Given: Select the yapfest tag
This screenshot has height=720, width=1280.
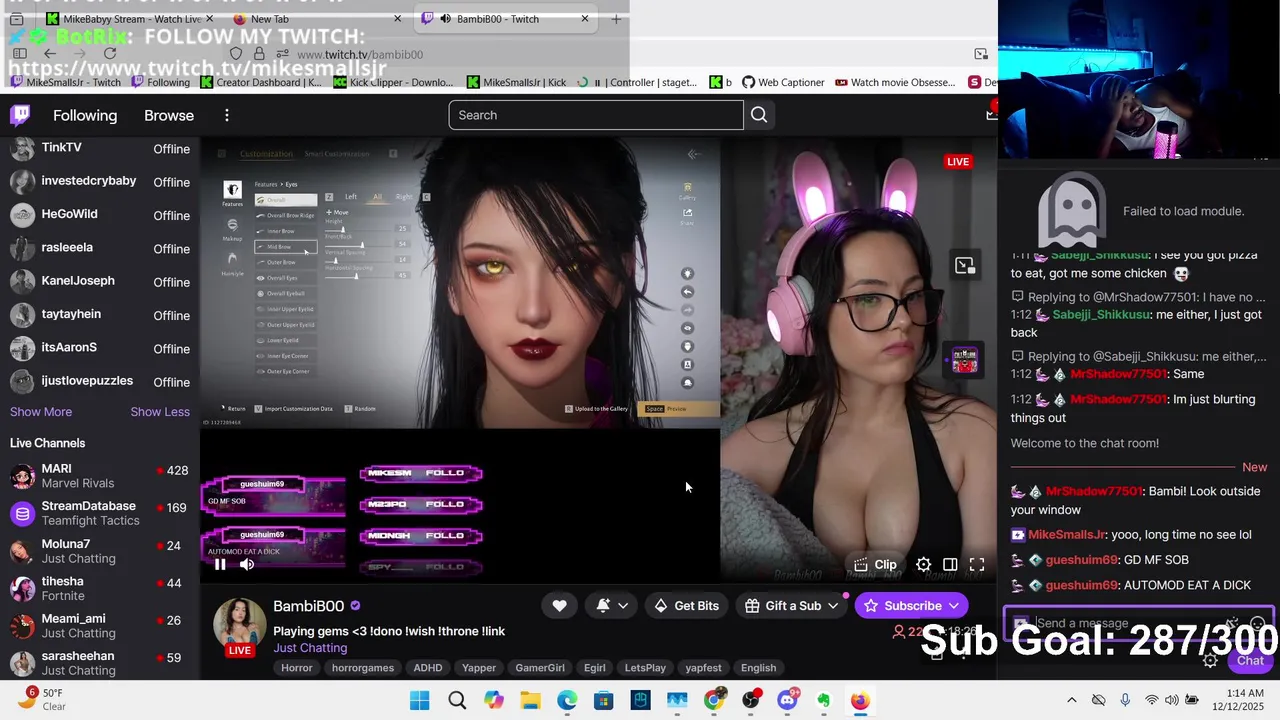Looking at the screenshot, I should [x=704, y=668].
